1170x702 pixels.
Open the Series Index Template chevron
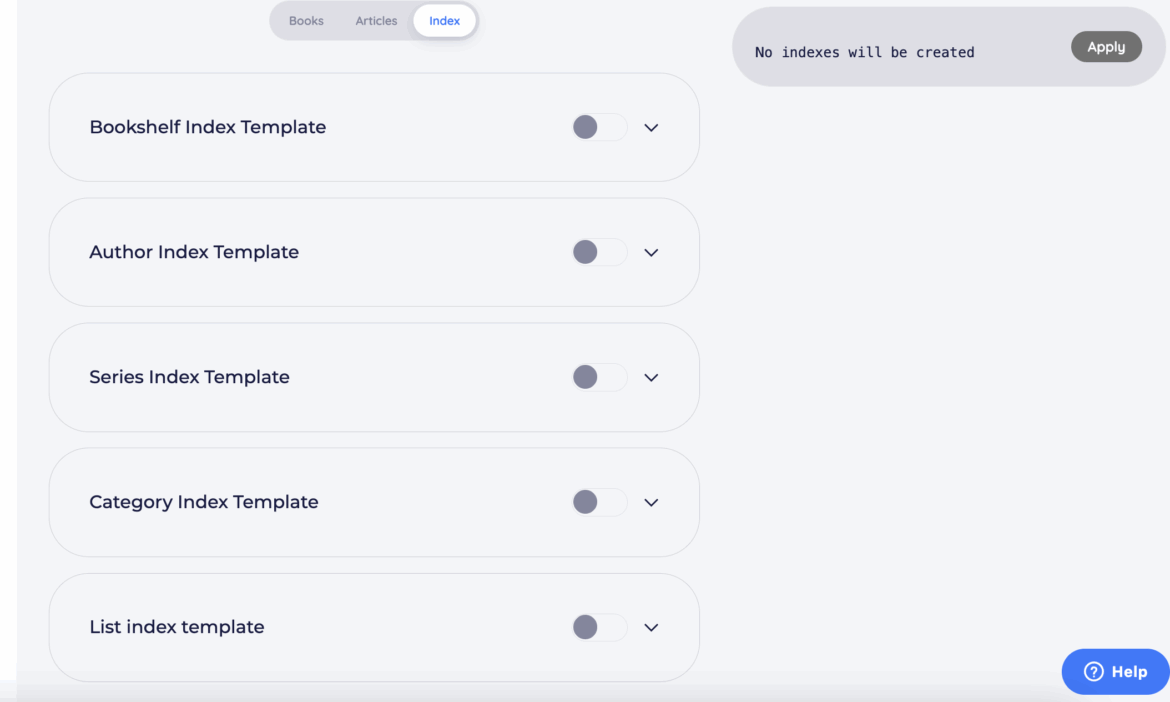pos(651,378)
